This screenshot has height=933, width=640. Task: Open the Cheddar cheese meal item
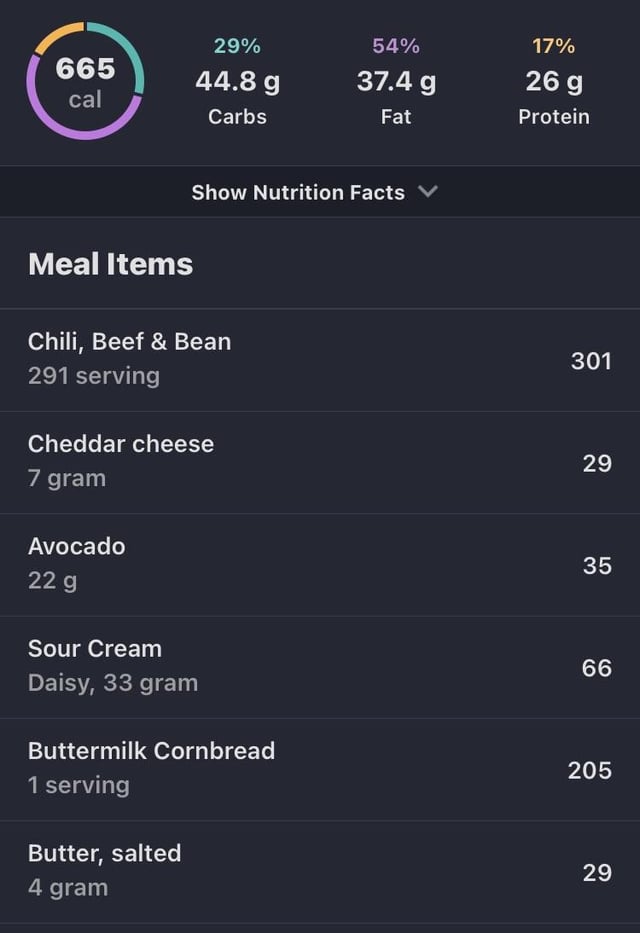point(320,462)
